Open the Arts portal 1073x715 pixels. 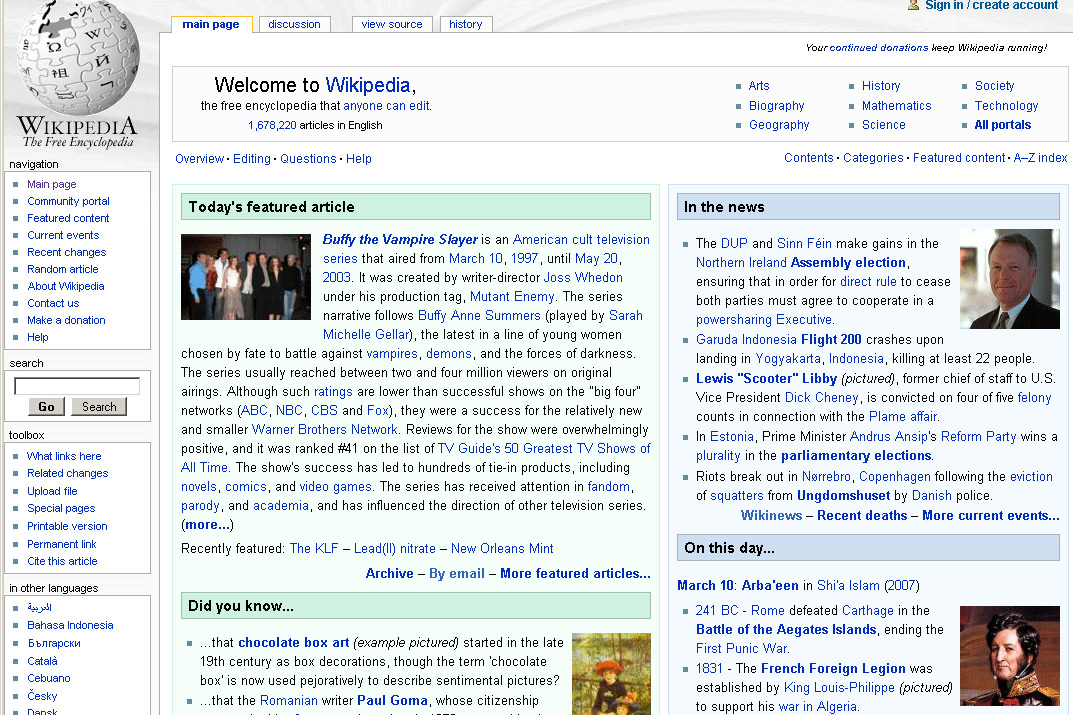click(759, 86)
